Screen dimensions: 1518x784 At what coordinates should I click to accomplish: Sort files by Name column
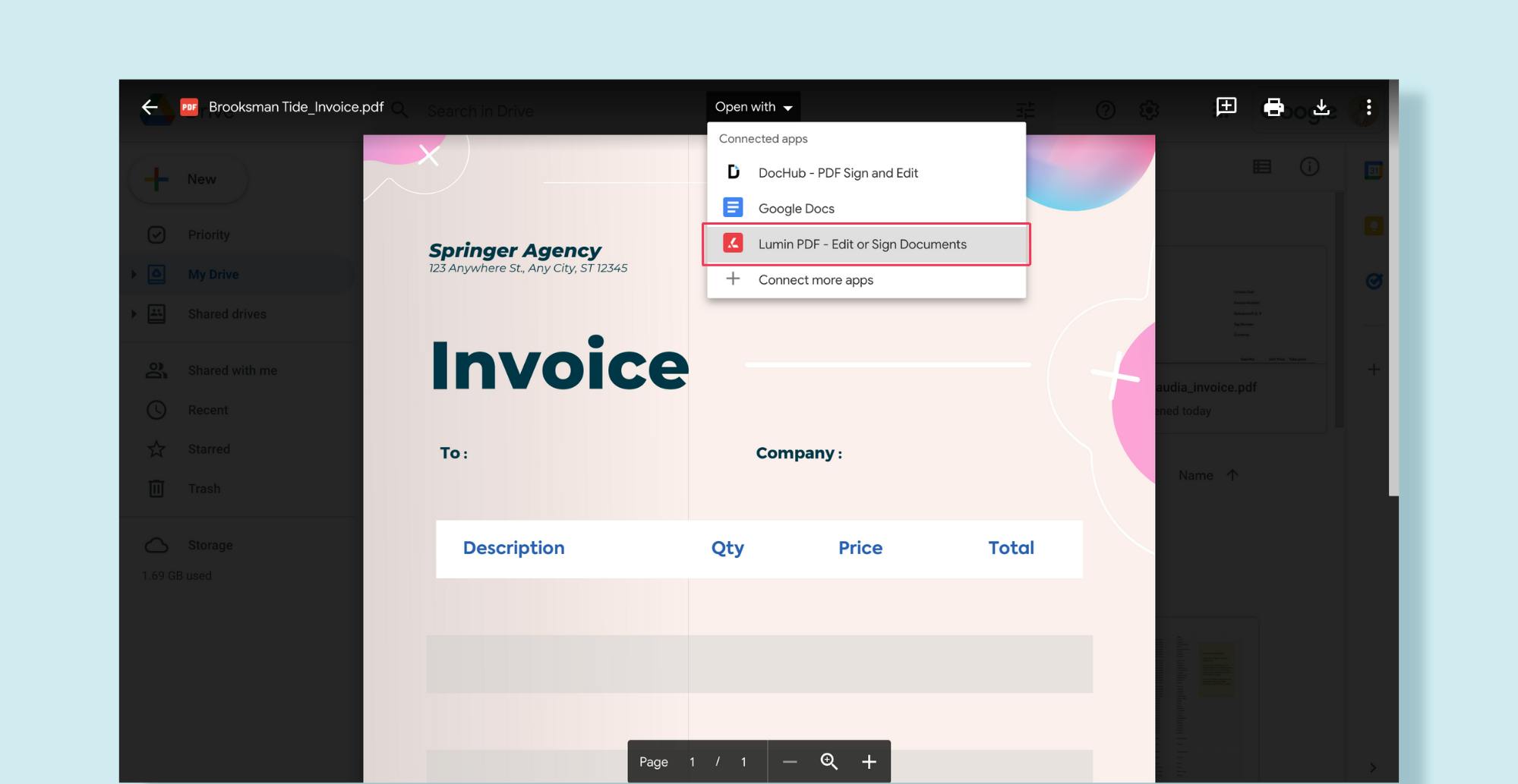1195,475
